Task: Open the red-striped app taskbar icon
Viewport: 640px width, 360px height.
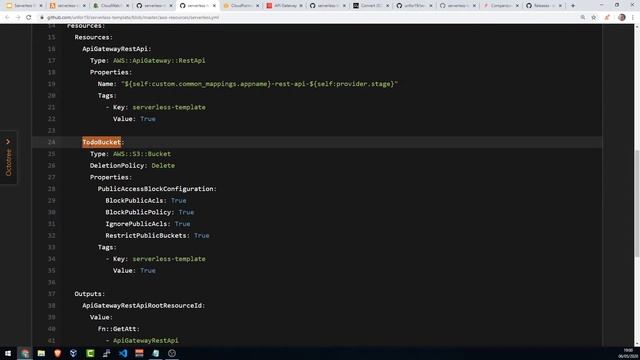Action: 139,353
